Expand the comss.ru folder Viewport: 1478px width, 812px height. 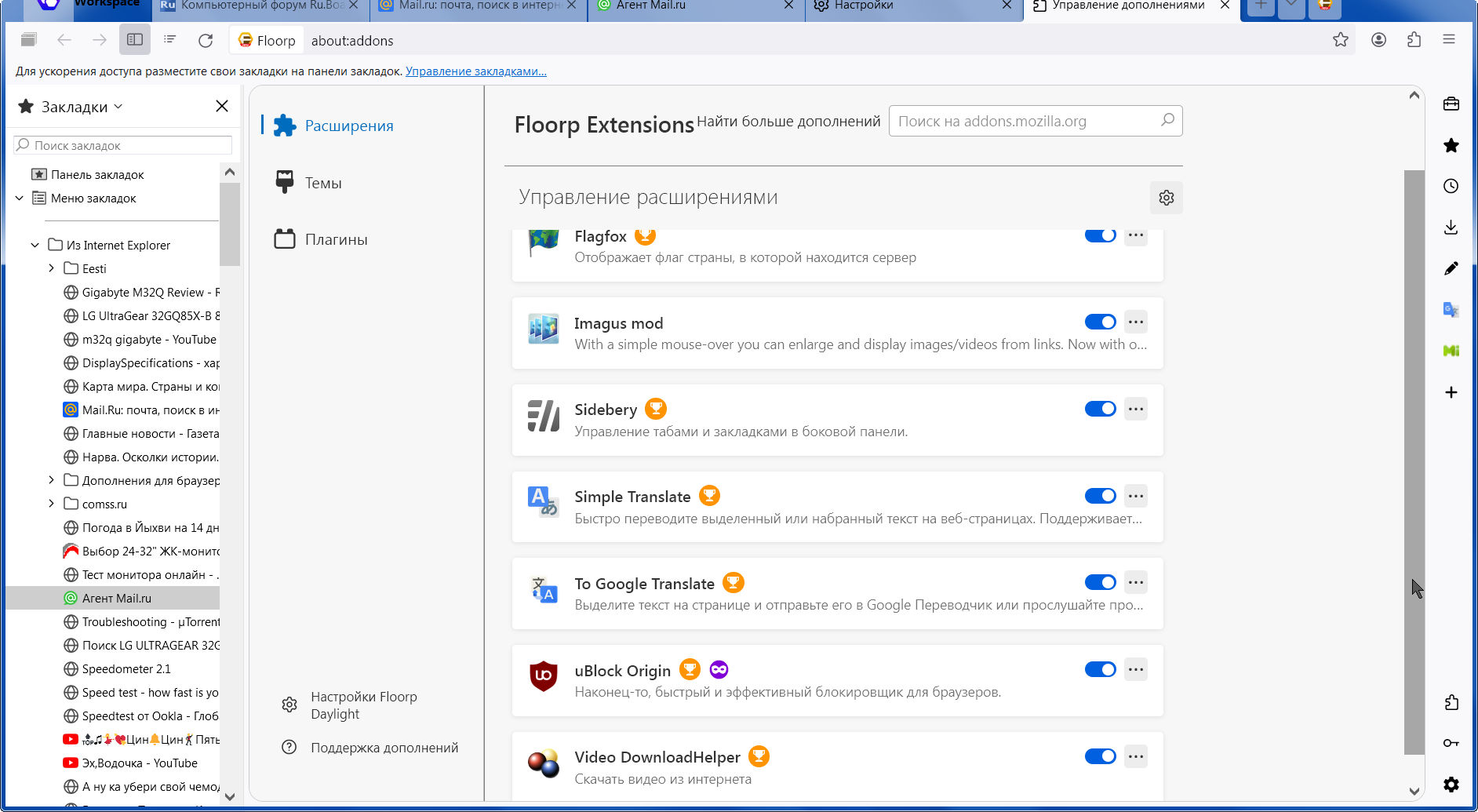[51, 504]
